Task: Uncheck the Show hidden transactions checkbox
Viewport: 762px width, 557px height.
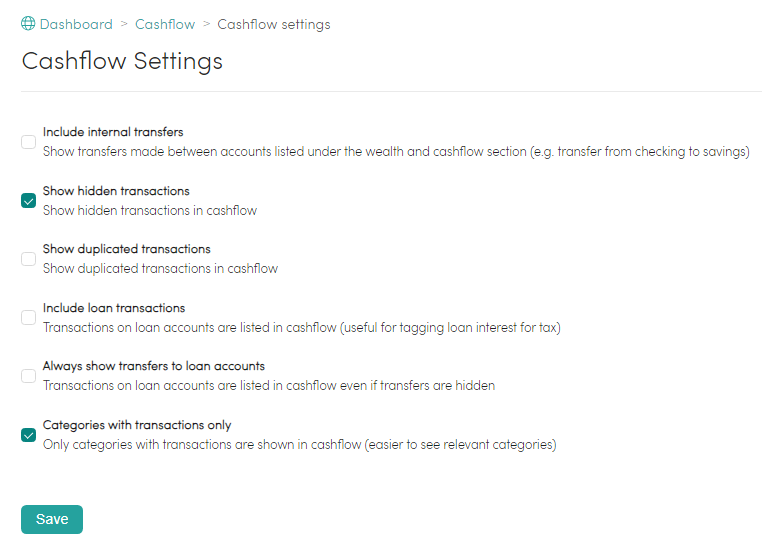Action: pyautogui.click(x=28, y=201)
